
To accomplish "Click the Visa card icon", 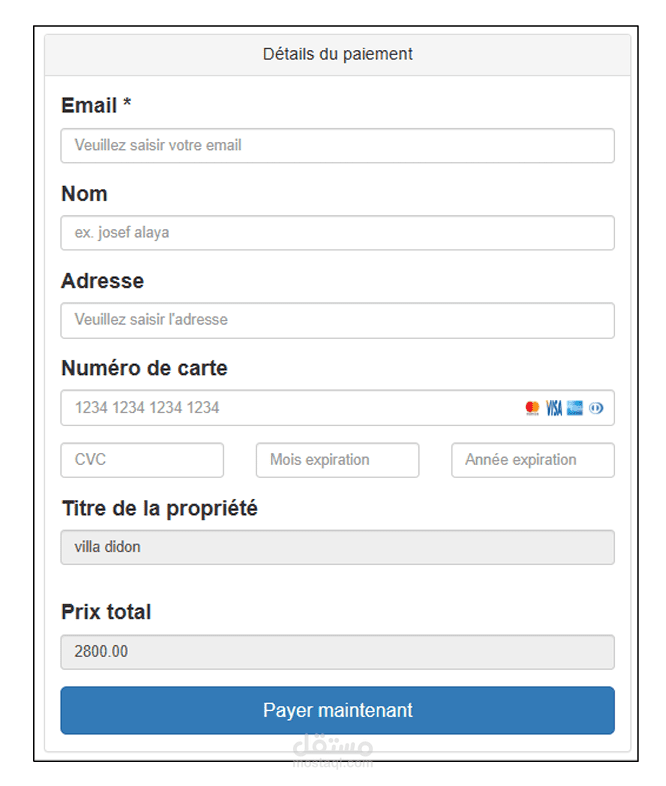I will coord(553,408).
